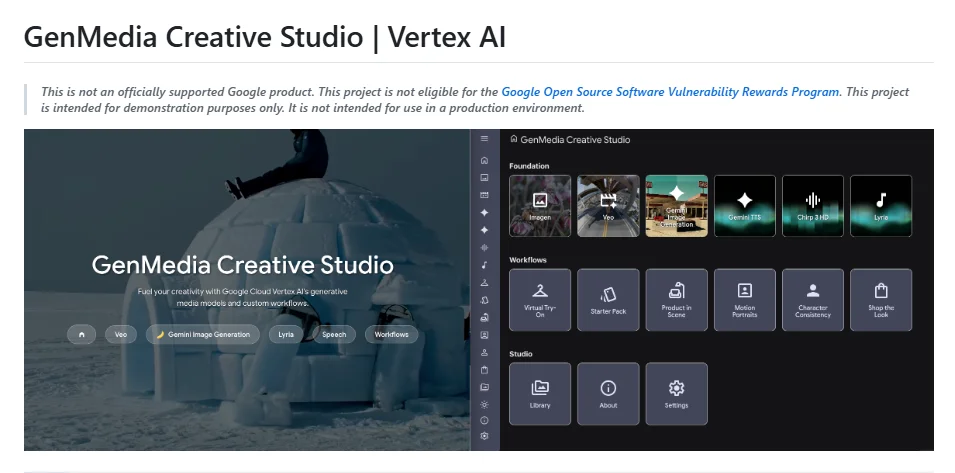Click the About info icon in the sidebar

pos(484,420)
